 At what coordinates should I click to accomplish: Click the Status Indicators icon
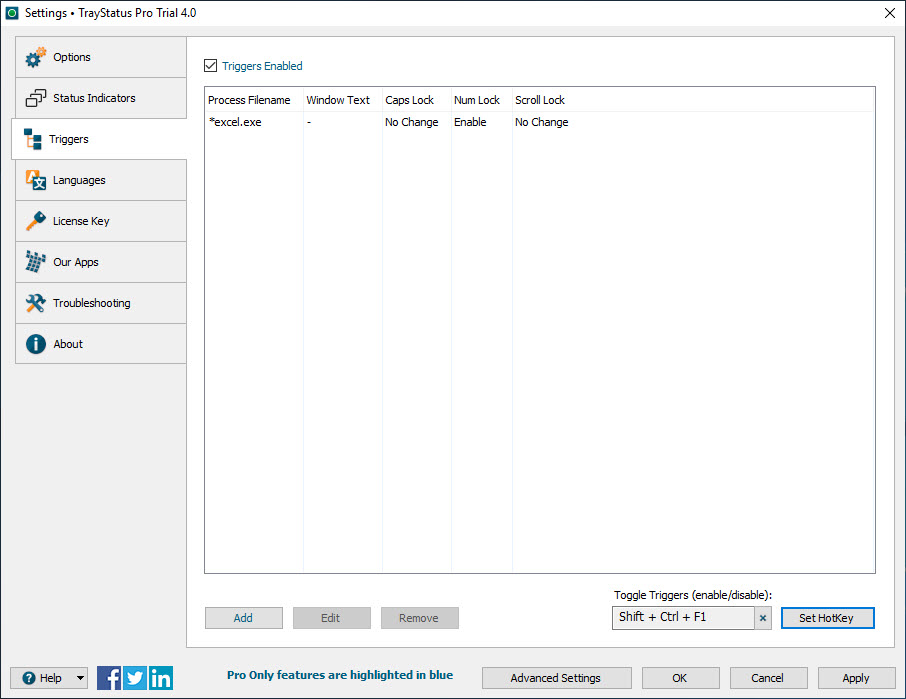point(36,99)
